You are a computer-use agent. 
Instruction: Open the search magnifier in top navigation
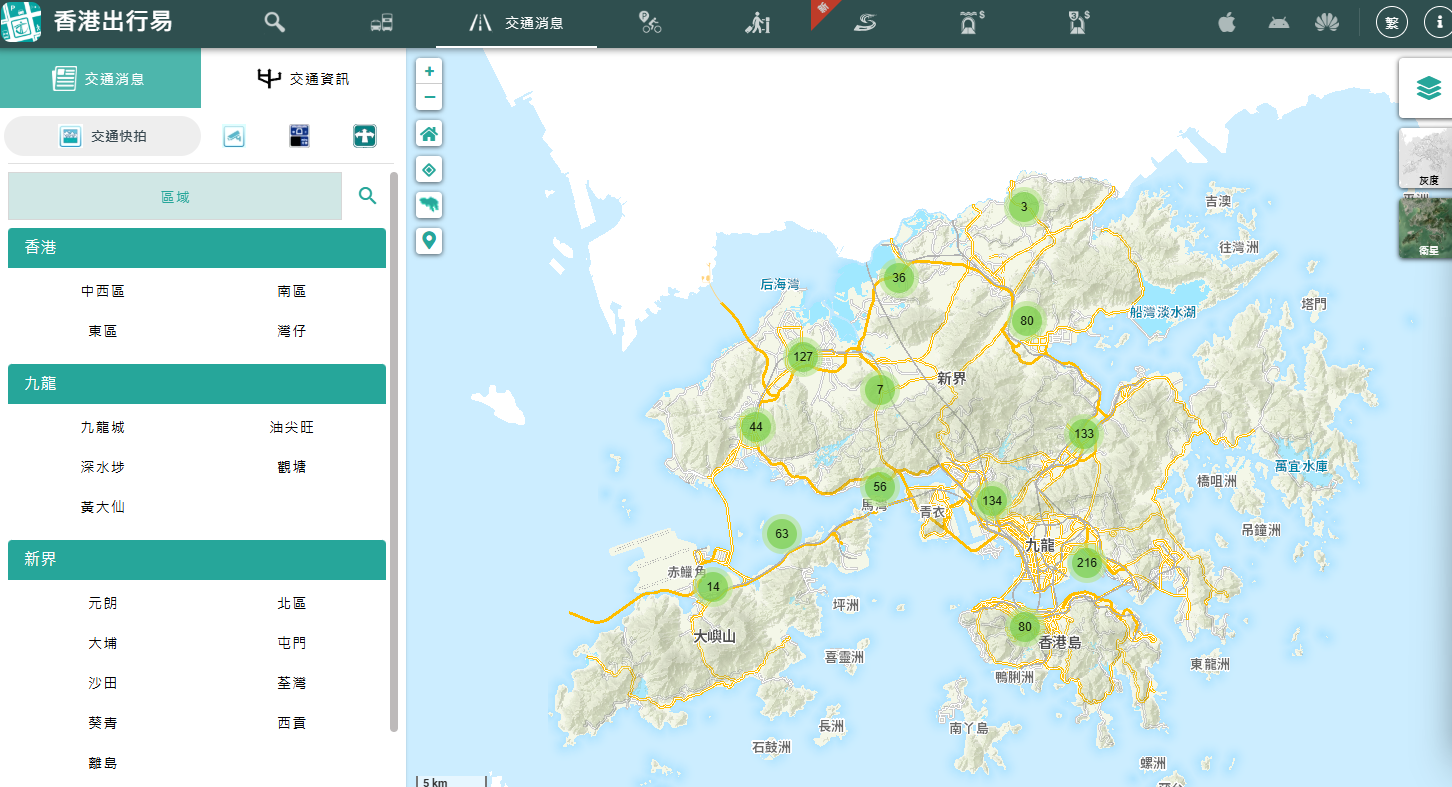(274, 23)
